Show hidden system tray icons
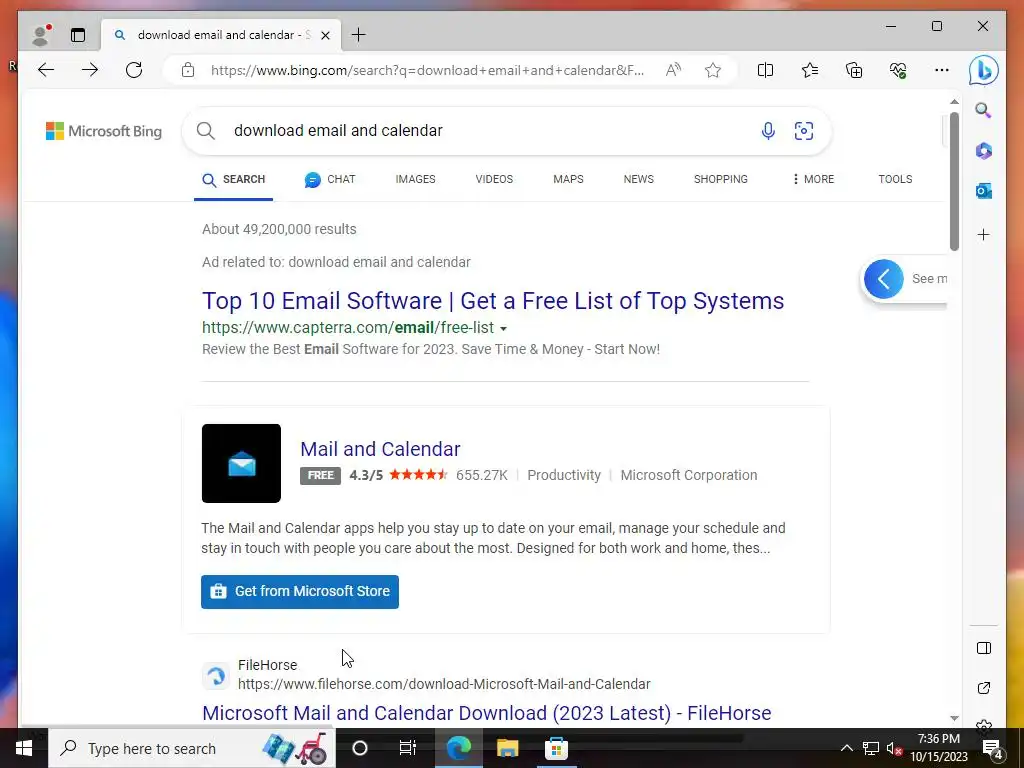1024x768 pixels. [x=846, y=748]
